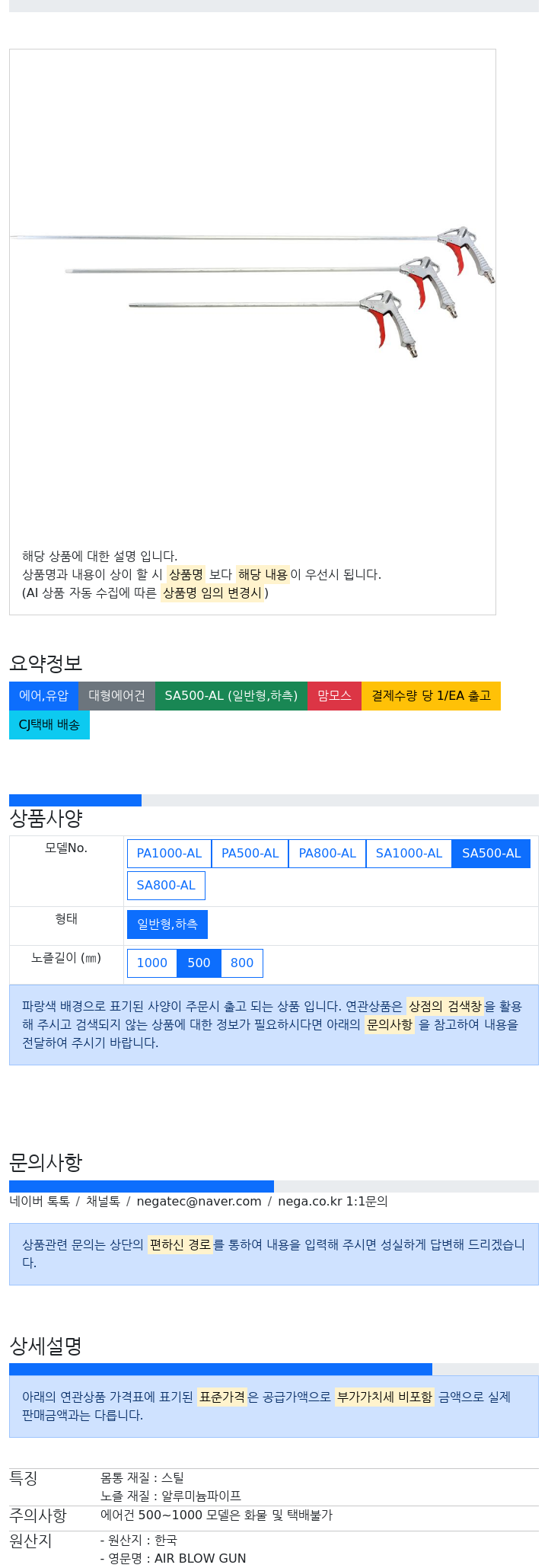Click the yellow 결제수량 당 1/EA 출고 badge

pos(431,696)
